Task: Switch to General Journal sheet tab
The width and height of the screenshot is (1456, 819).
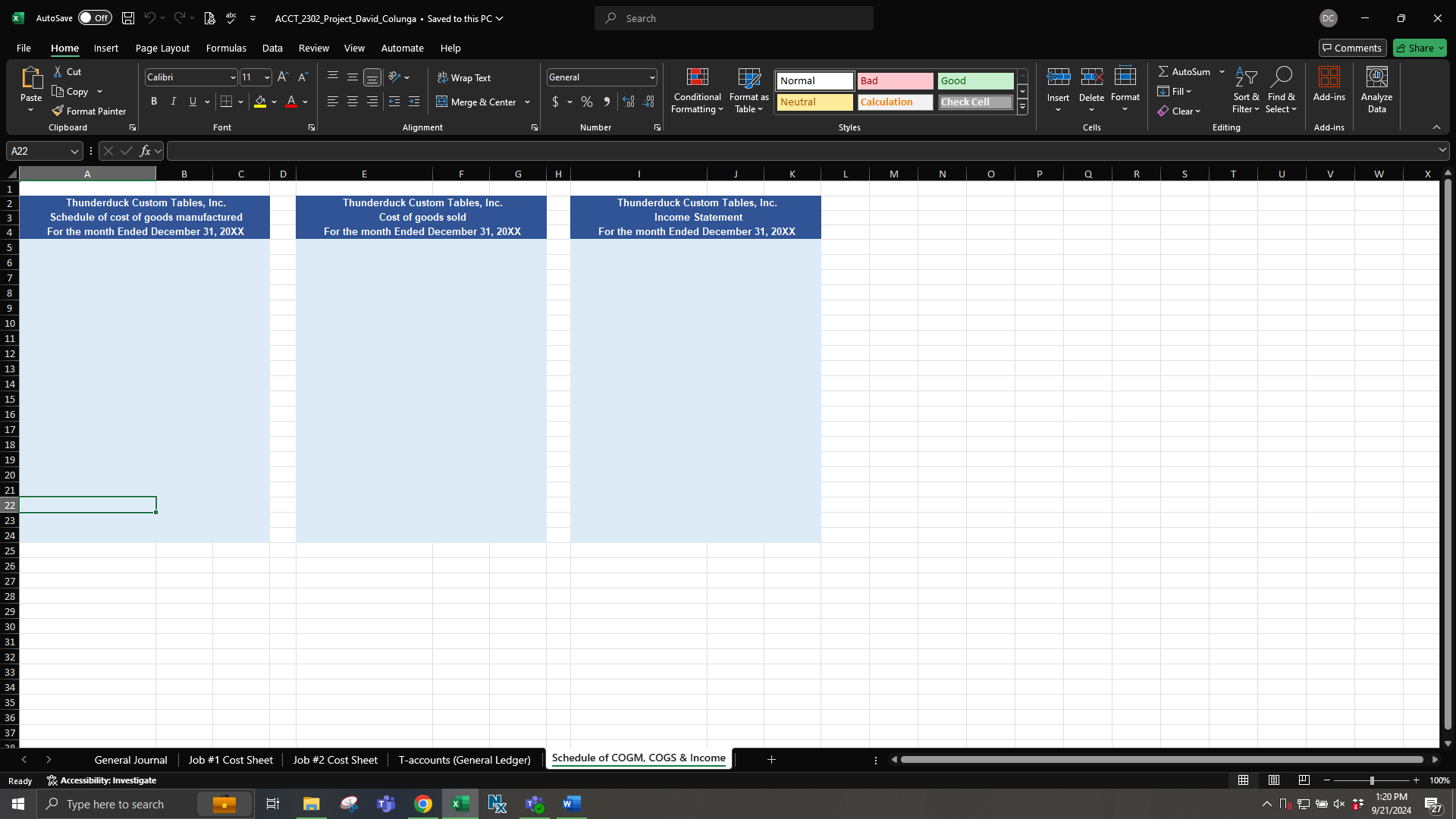Action: 130,759
